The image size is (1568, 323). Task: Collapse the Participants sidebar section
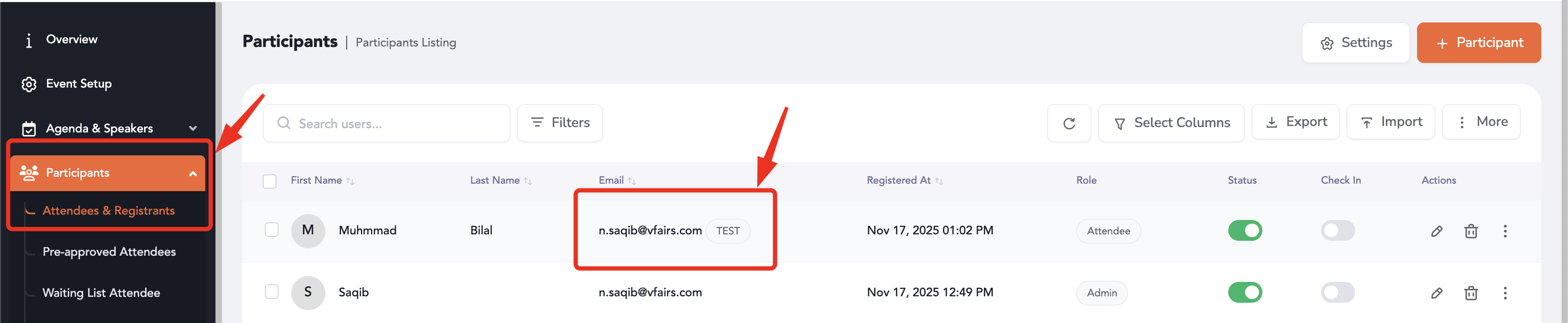tap(193, 174)
